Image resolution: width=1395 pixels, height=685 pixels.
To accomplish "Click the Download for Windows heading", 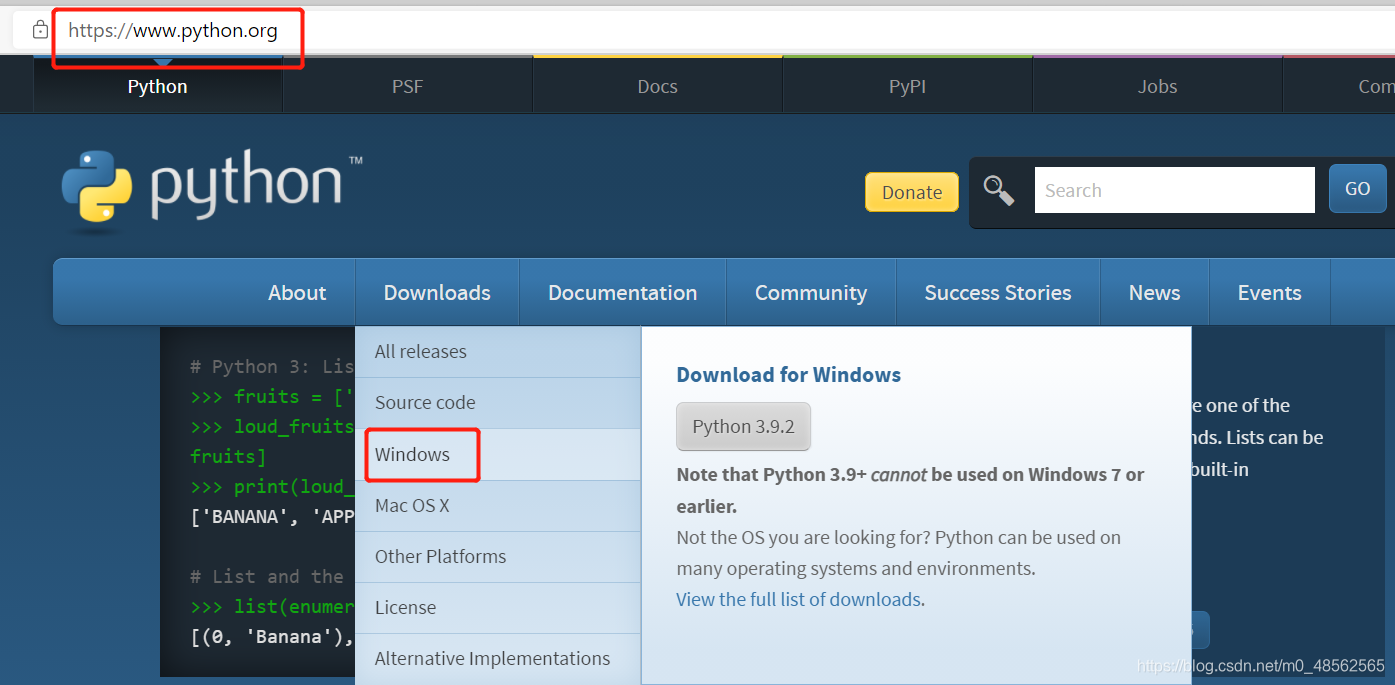I will coord(789,375).
